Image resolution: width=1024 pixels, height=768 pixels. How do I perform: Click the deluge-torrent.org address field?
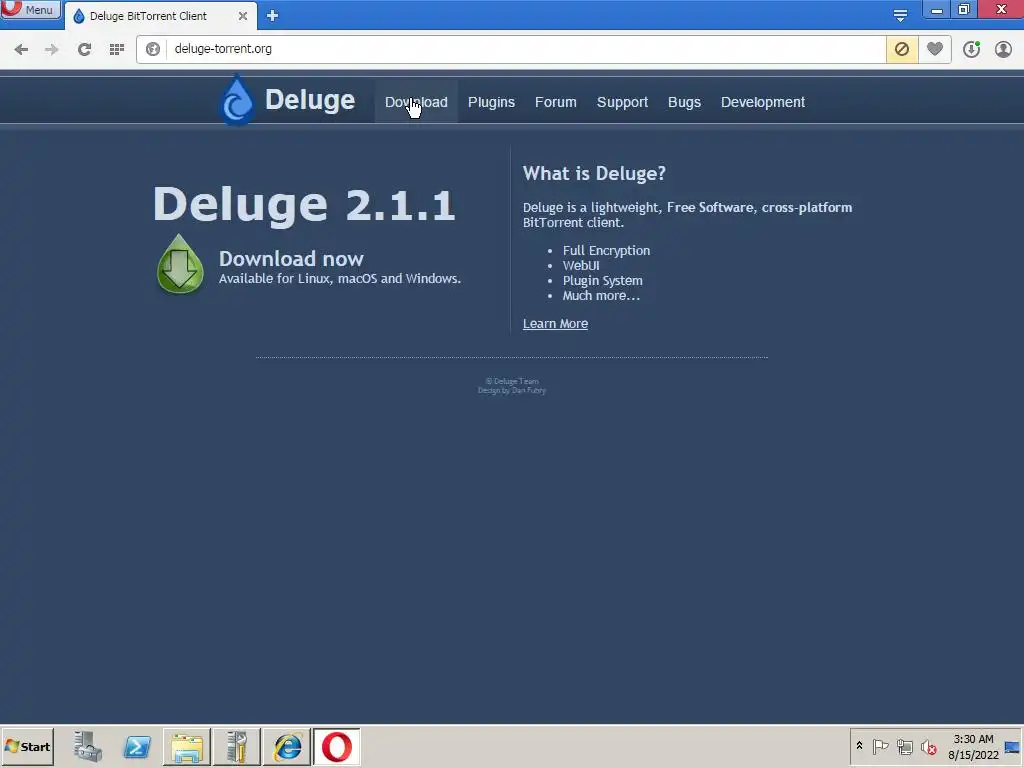[526, 49]
